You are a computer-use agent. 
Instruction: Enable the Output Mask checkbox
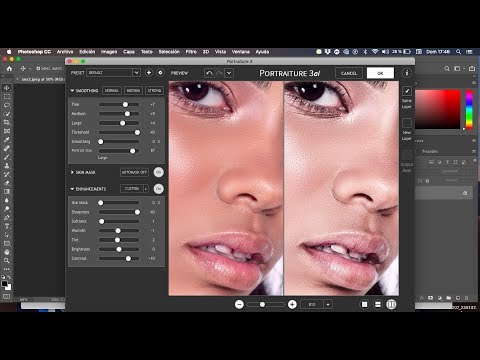pos(407,155)
